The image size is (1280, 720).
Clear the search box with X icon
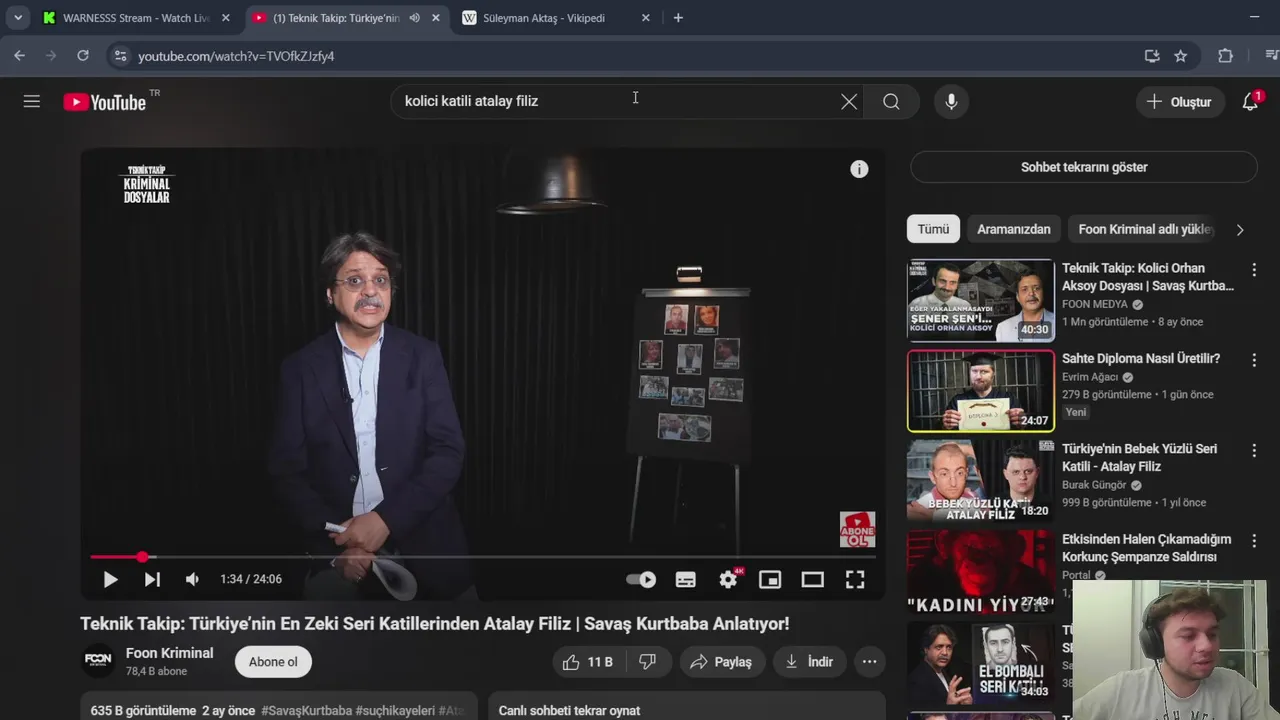[x=849, y=101]
